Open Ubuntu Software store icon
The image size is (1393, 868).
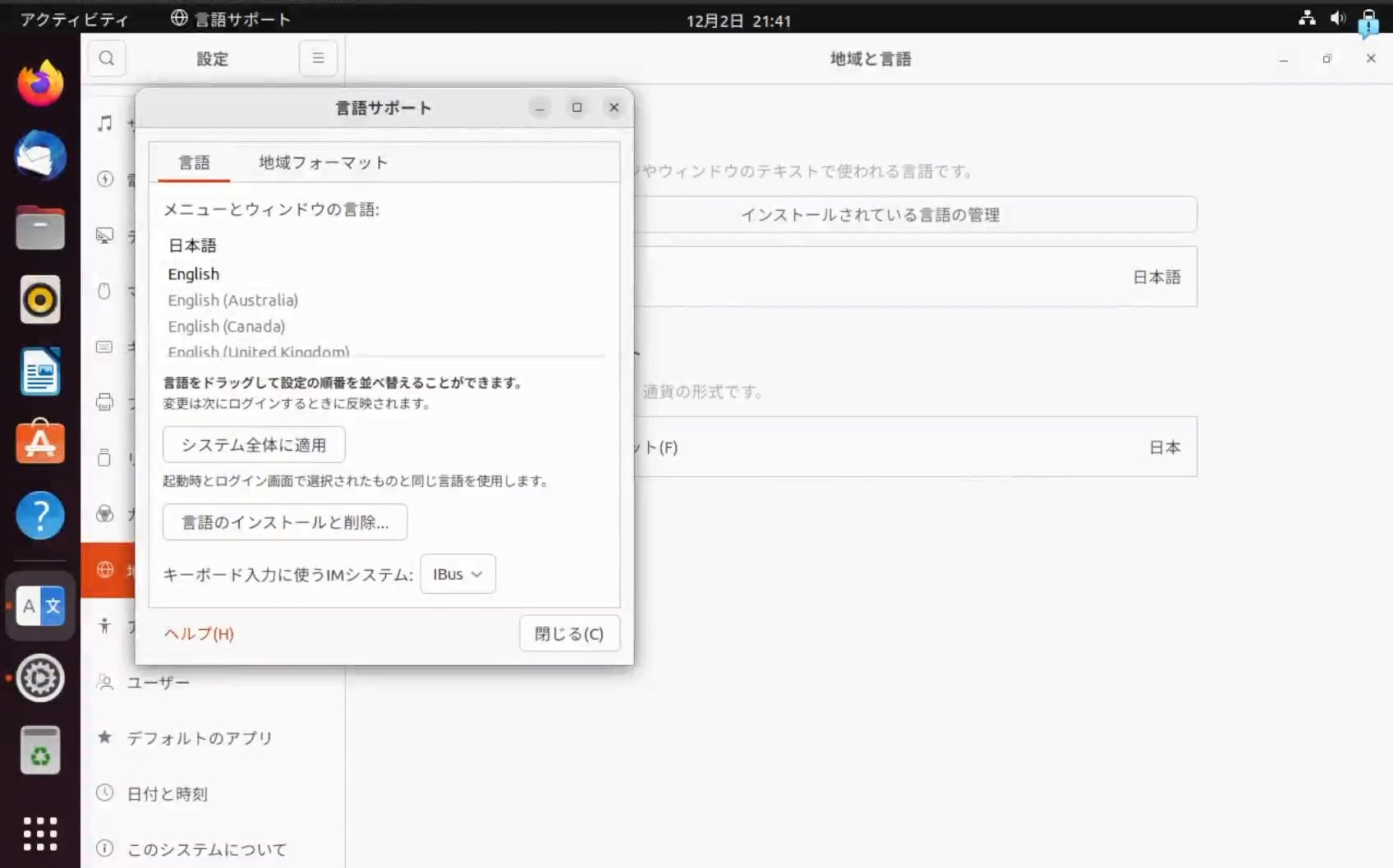40,443
